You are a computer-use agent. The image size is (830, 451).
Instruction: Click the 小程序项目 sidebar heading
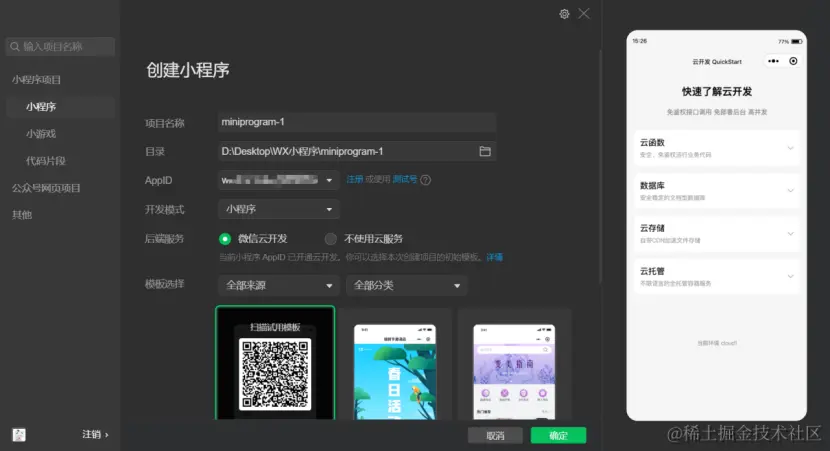[37, 80]
